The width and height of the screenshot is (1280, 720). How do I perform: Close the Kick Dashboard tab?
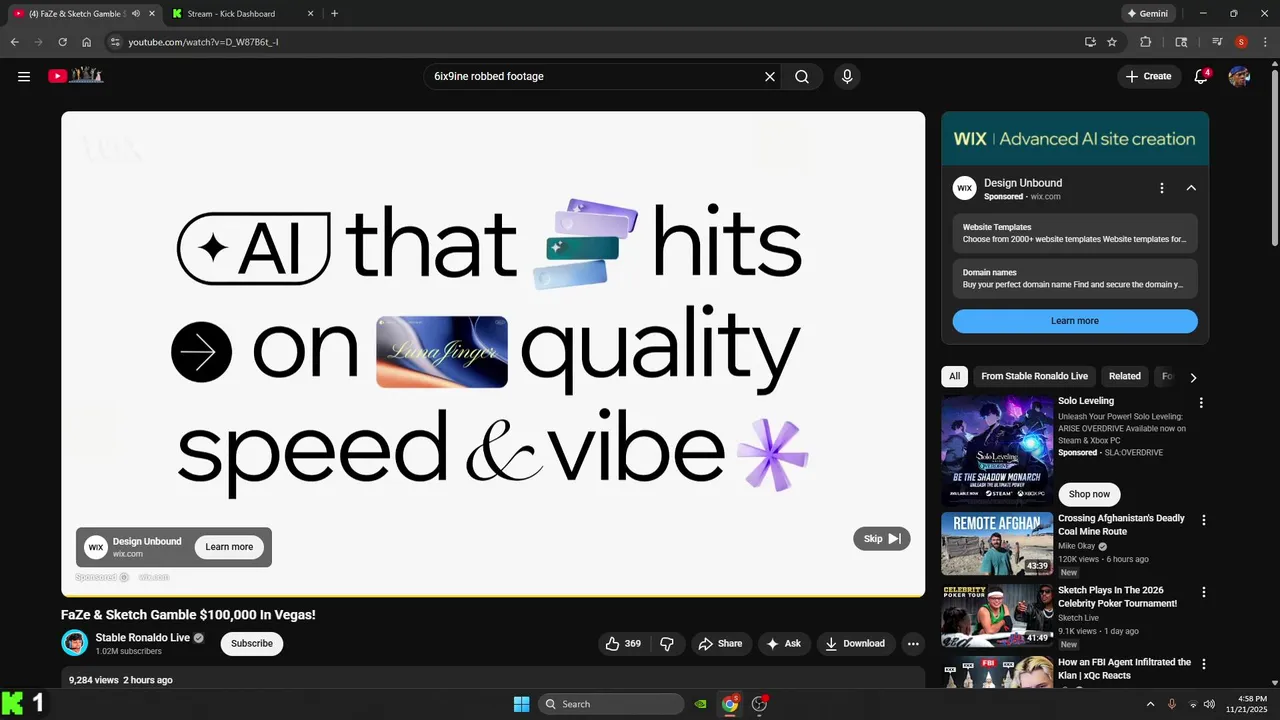click(310, 14)
